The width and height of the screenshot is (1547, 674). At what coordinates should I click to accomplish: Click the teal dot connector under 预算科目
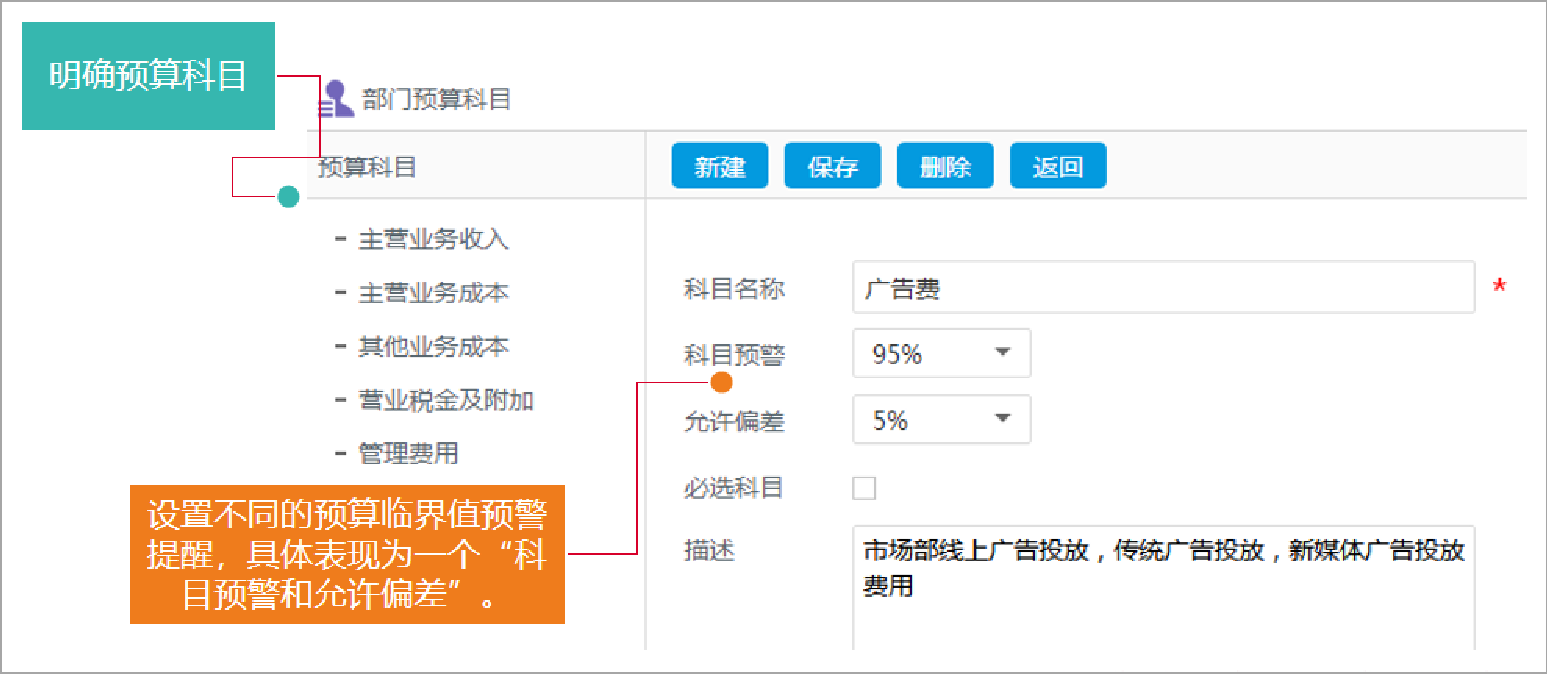coord(288,197)
